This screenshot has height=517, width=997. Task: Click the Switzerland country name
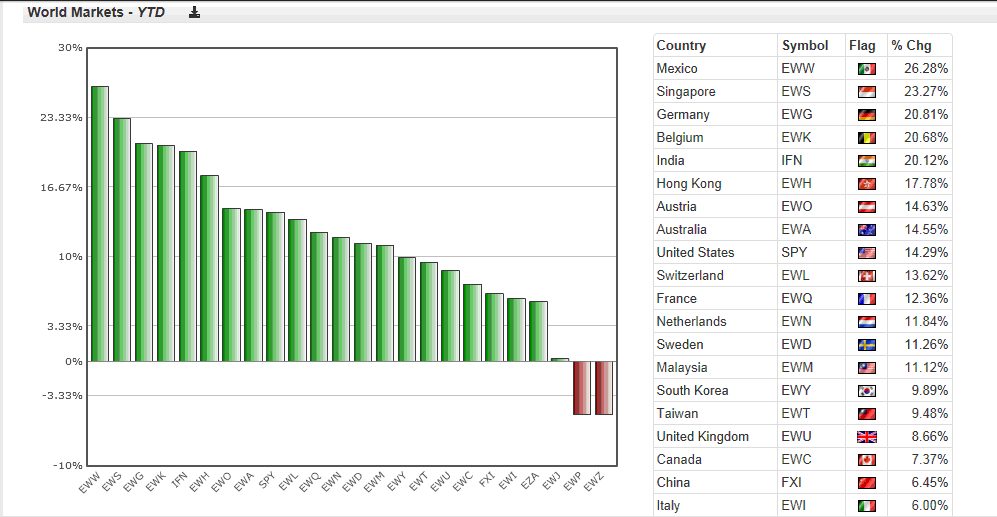690,275
